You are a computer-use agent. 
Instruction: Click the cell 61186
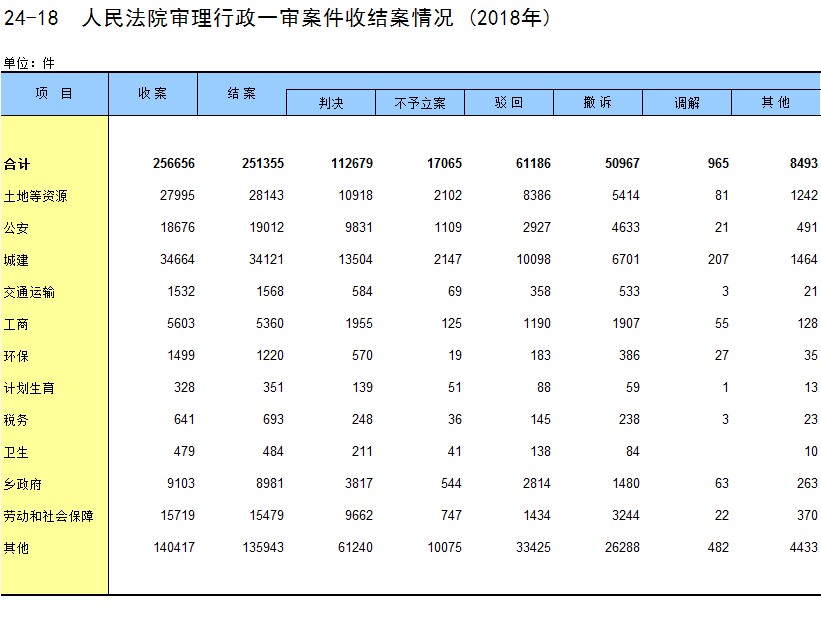pos(534,163)
